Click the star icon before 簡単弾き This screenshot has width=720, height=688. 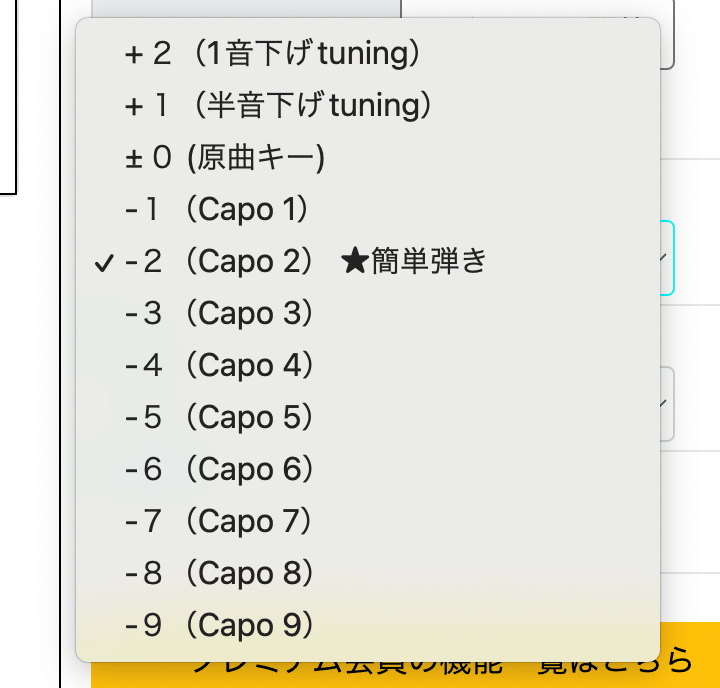354,262
